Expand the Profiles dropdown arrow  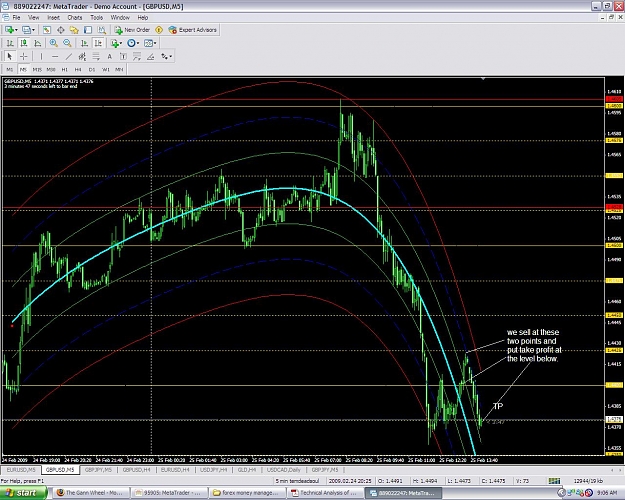click(x=33, y=30)
